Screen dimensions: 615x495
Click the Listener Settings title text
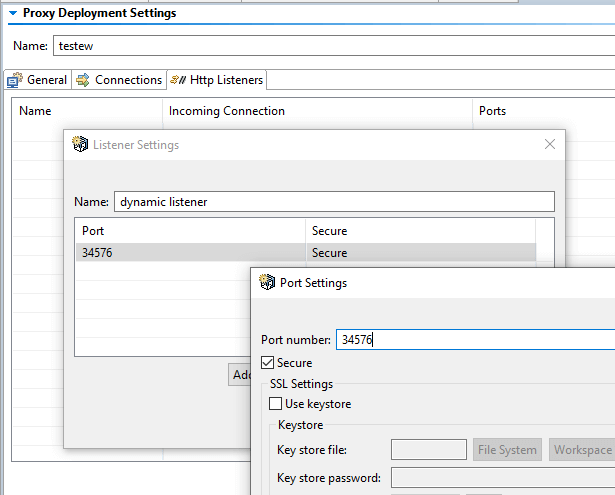tap(136, 145)
